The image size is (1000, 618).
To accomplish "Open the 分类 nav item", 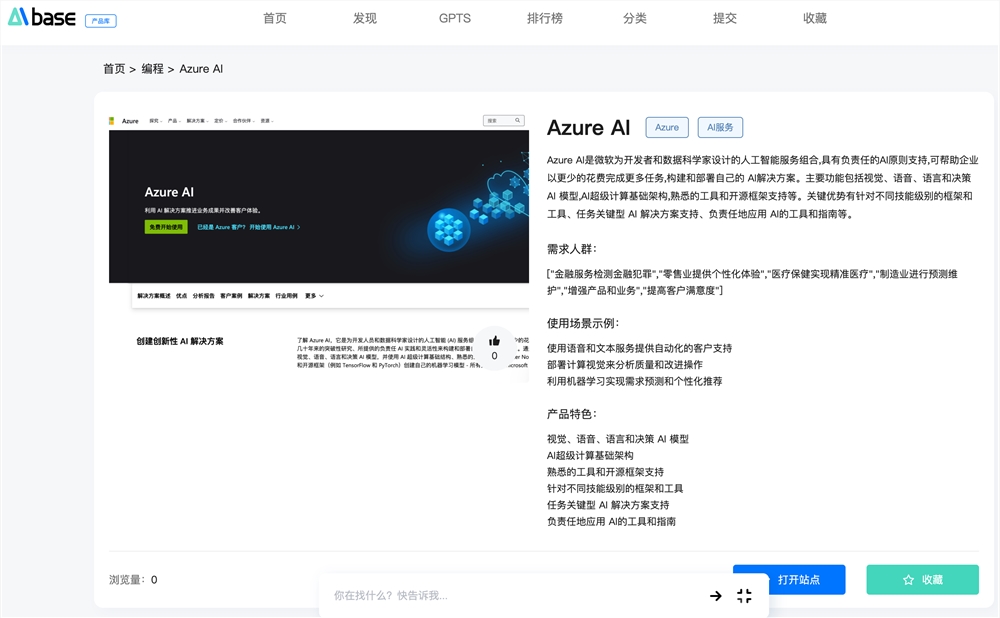I will coord(635,18).
